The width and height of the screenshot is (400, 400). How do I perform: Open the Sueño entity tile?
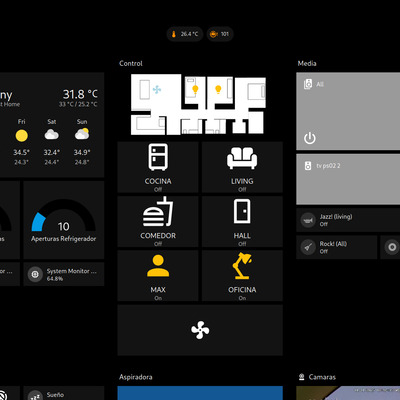(x=64, y=393)
